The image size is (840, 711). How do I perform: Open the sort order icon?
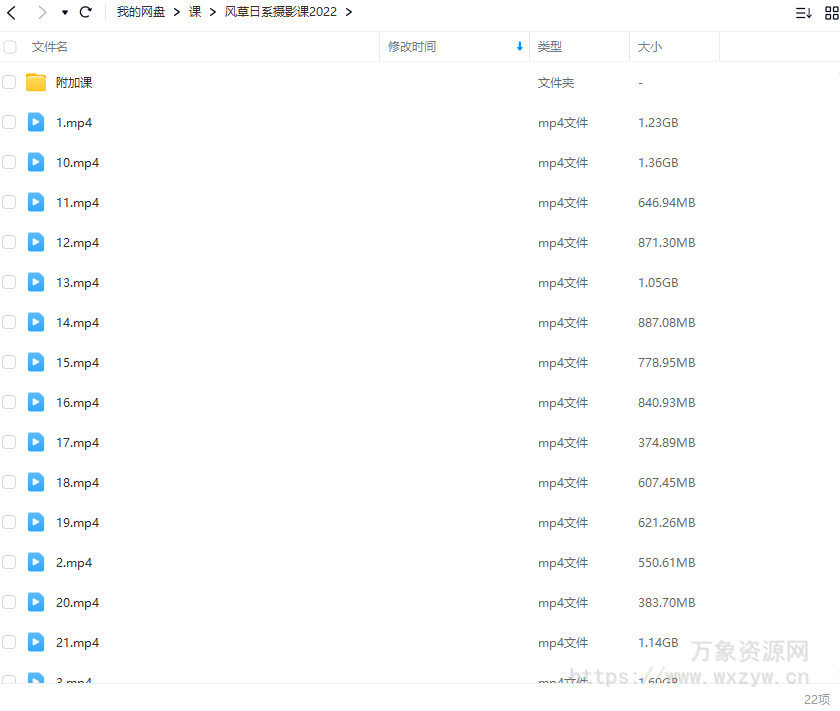tap(802, 12)
